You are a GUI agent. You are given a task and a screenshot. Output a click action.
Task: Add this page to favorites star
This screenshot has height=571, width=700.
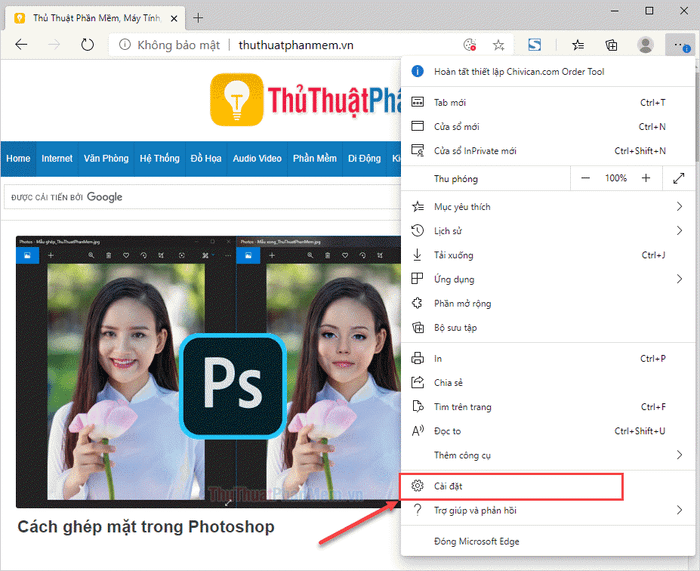point(498,45)
